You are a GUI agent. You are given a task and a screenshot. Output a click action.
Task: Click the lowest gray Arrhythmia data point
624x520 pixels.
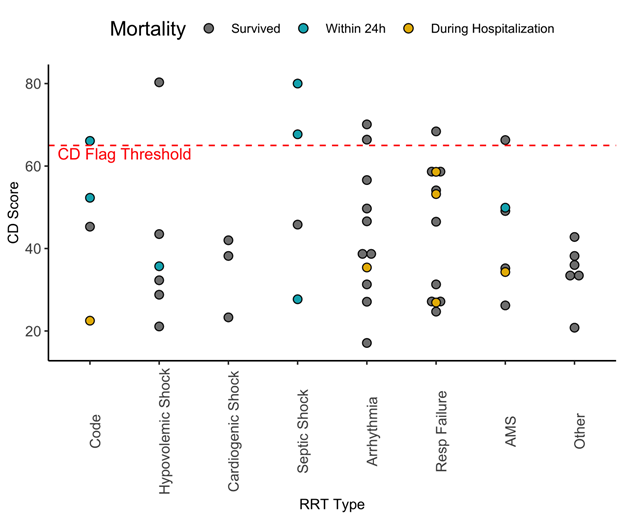367,343
